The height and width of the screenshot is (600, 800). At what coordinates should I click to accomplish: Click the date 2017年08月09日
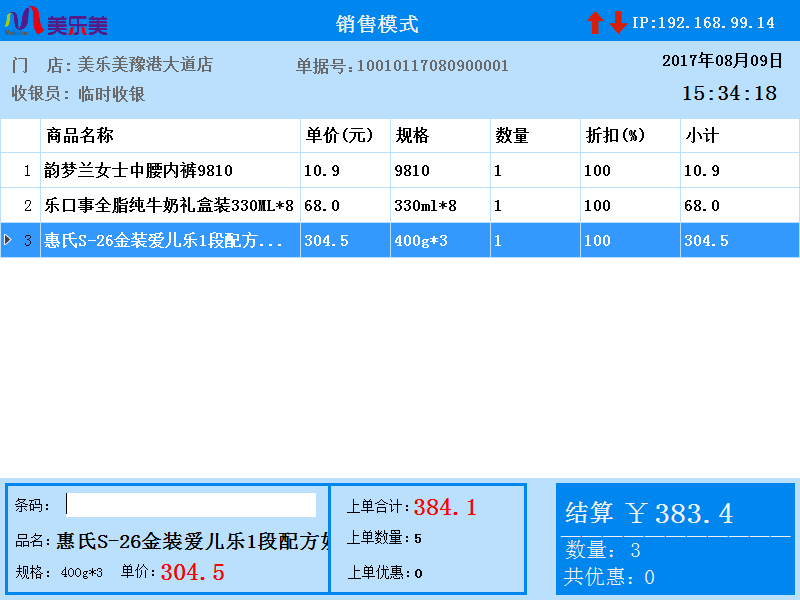pos(722,61)
